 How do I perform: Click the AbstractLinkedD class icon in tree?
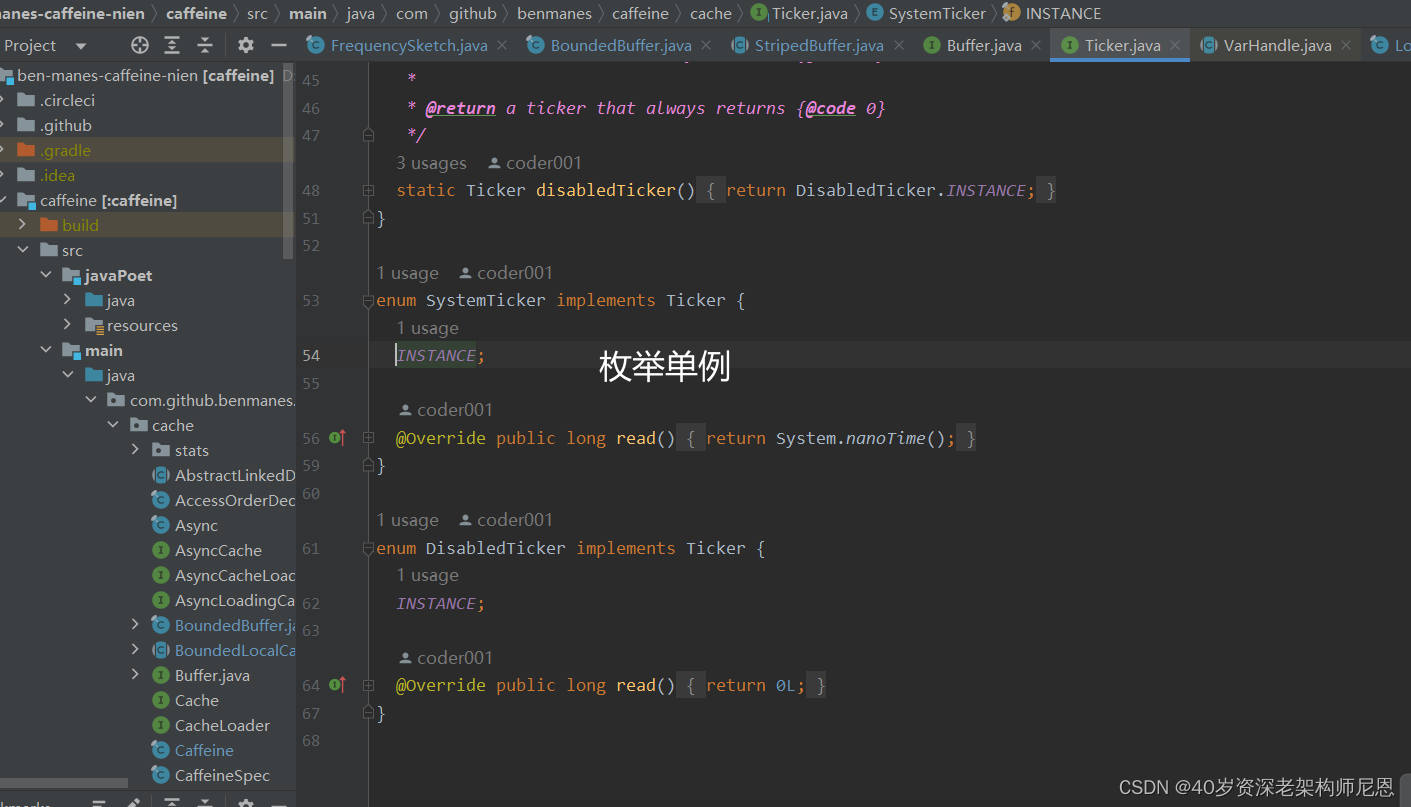(160, 475)
